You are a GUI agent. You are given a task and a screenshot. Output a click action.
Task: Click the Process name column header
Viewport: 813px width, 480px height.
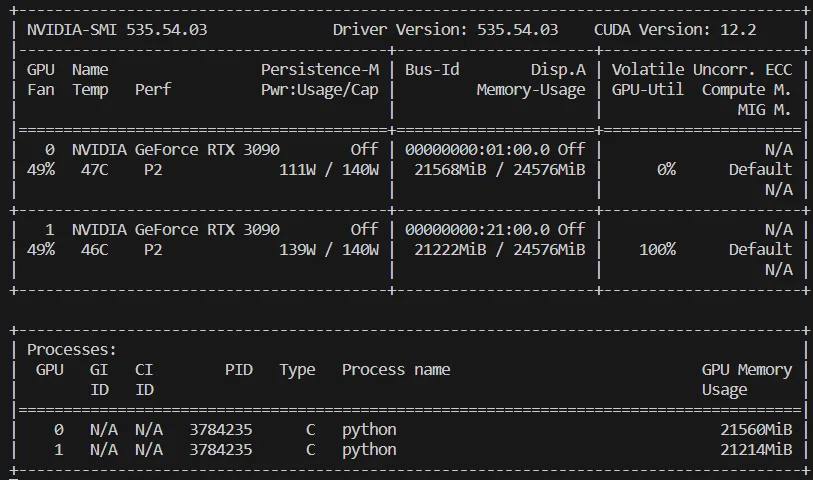(x=396, y=370)
